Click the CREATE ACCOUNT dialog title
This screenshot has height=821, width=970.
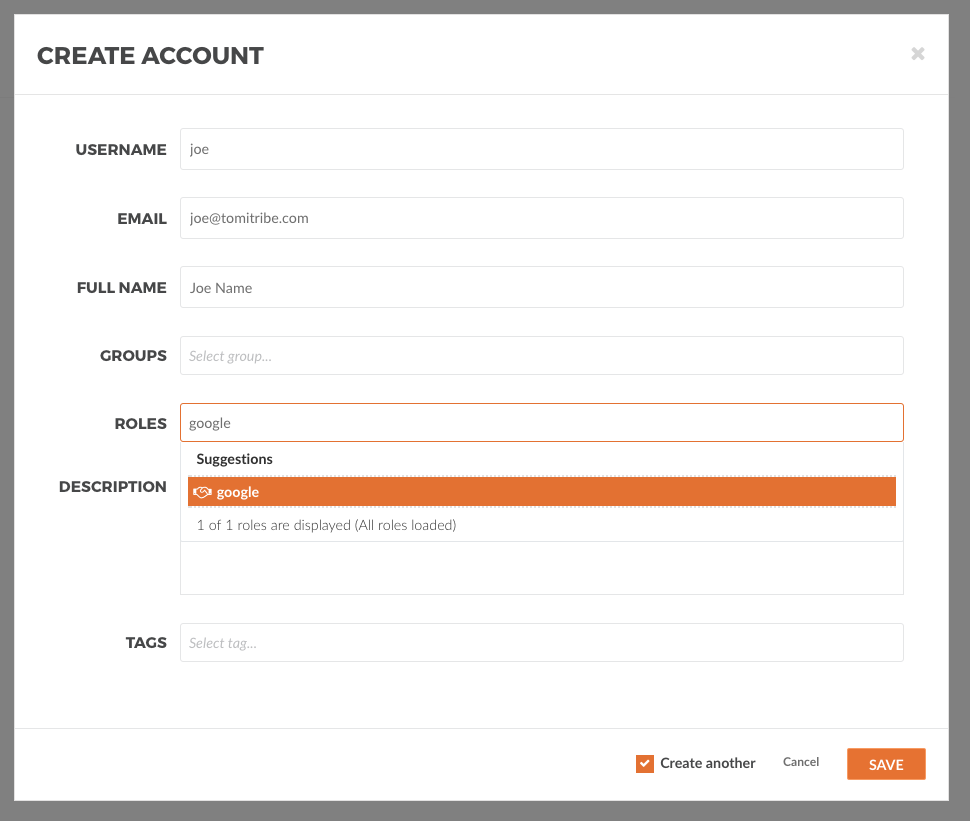(150, 56)
